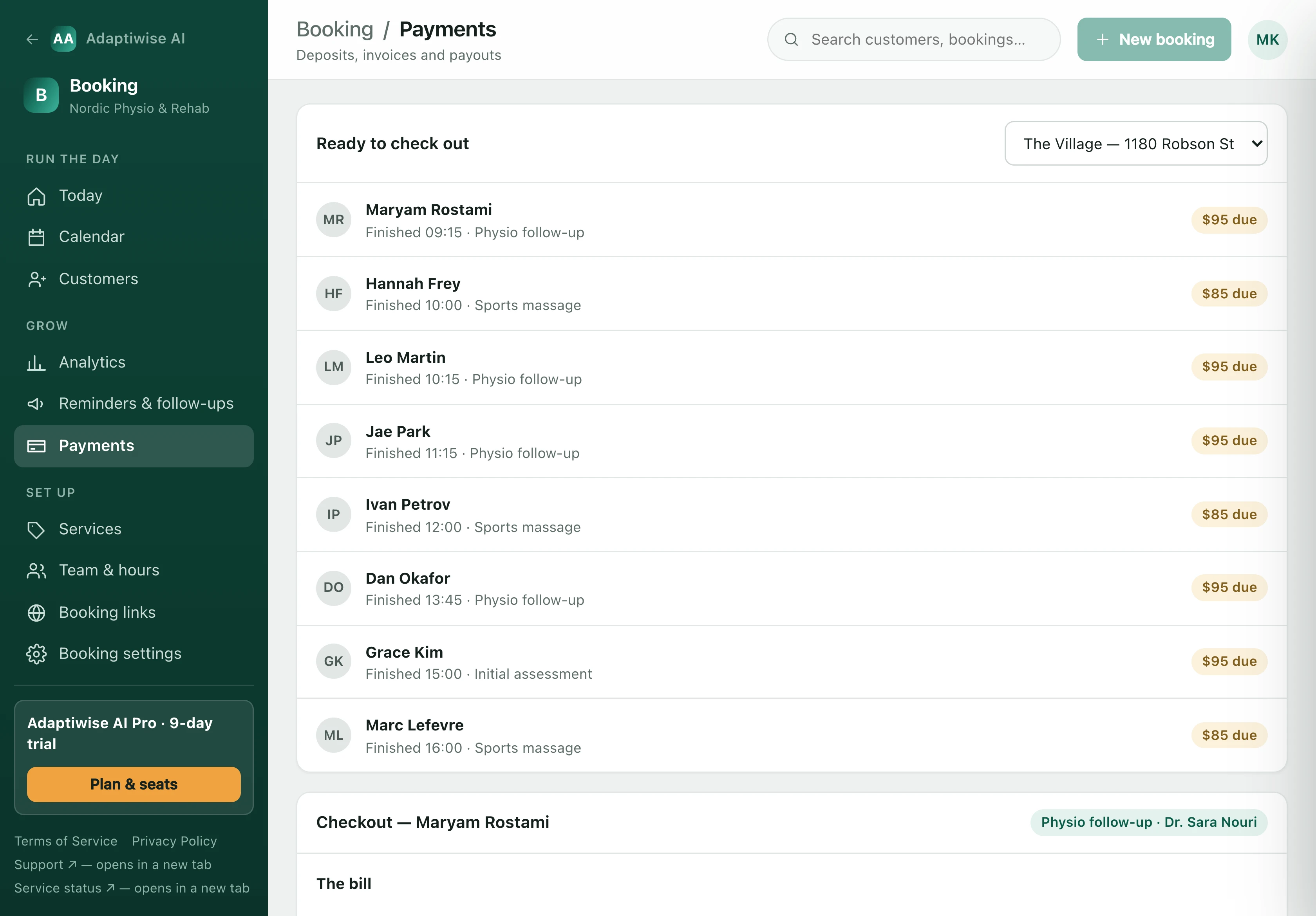Click the Payments card icon
Screen dimensions: 1316x916
click(x=36, y=446)
